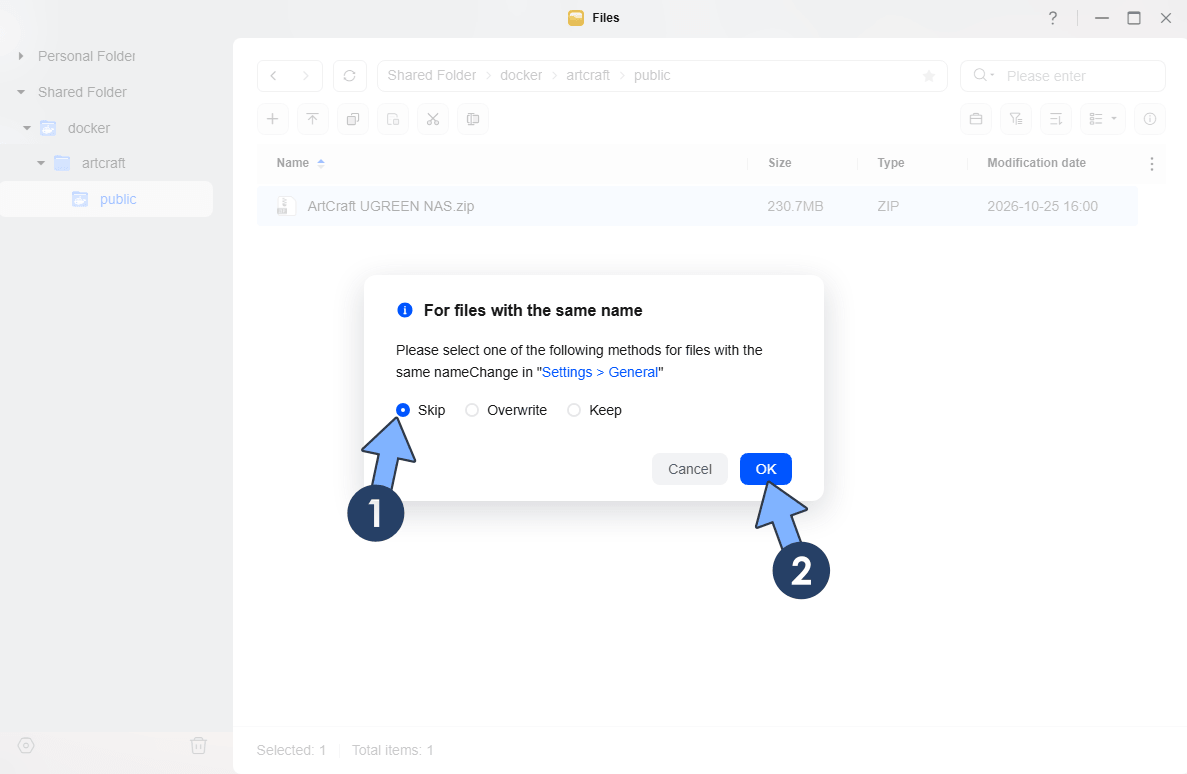1187x774 pixels.
Task: Select the public folder in the sidebar
Action: (x=106, y=199)
